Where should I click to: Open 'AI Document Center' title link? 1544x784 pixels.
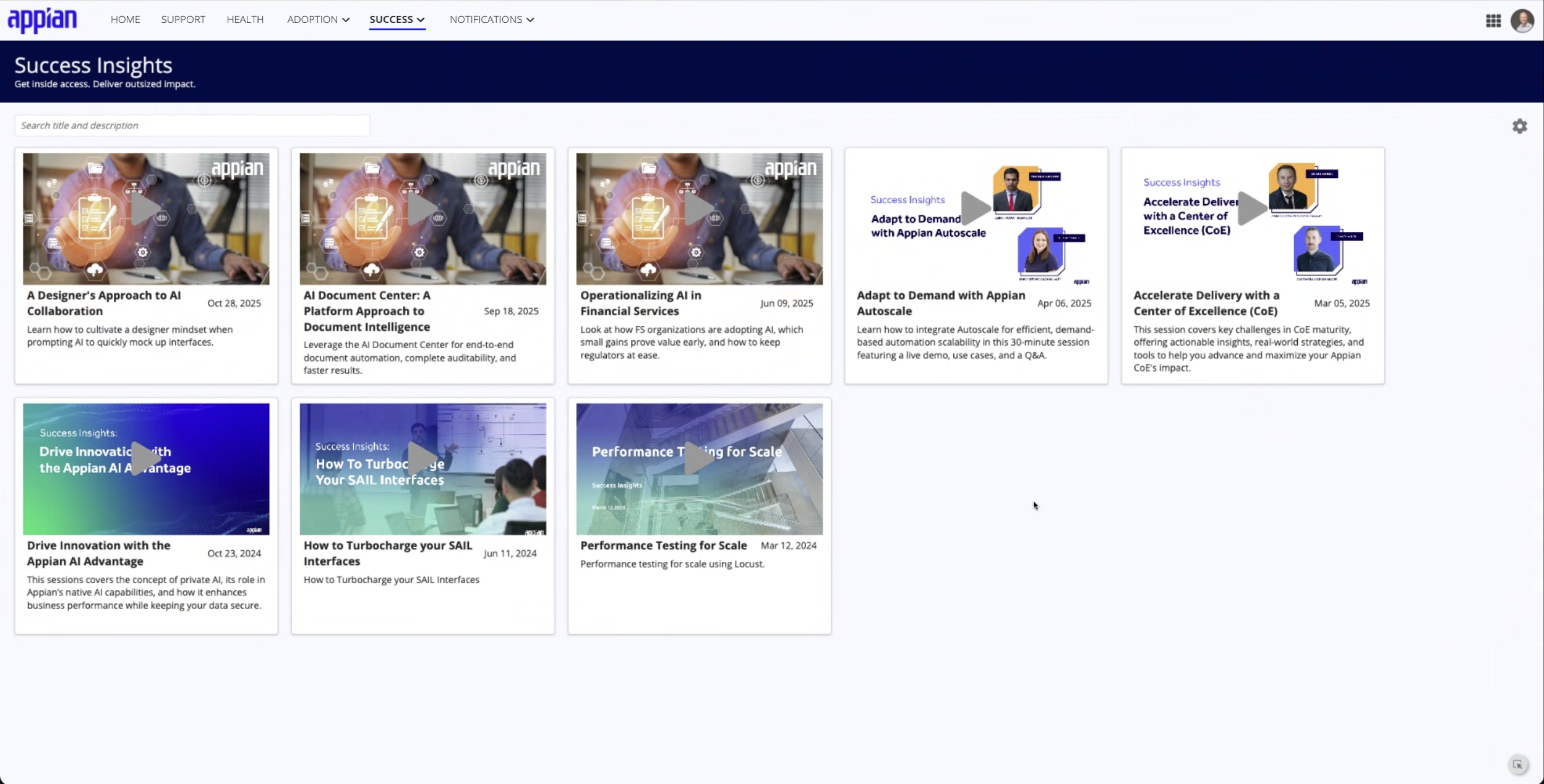click(367, 311)
